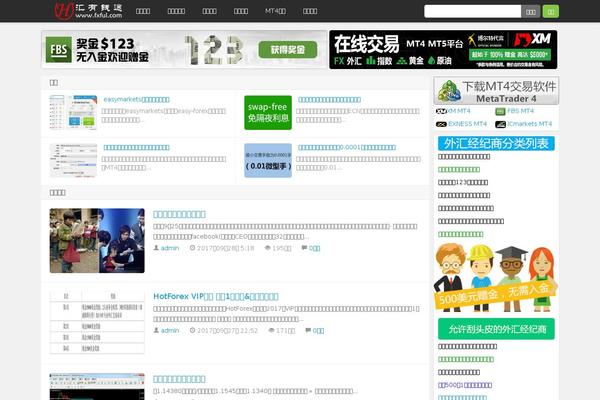Image resolution: width=600 pixels, height=400 pixels.
Task: Open the MT4 item in the top navigation
Action: coord(275,11)
